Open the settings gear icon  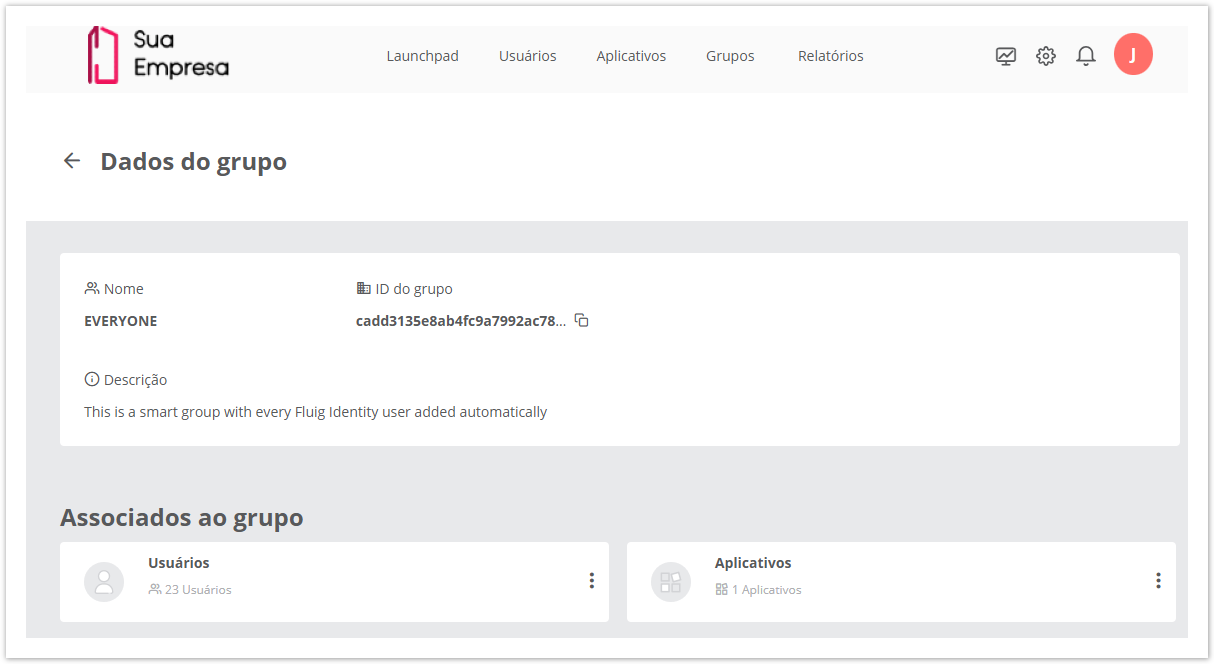[x=1046, y=56]
